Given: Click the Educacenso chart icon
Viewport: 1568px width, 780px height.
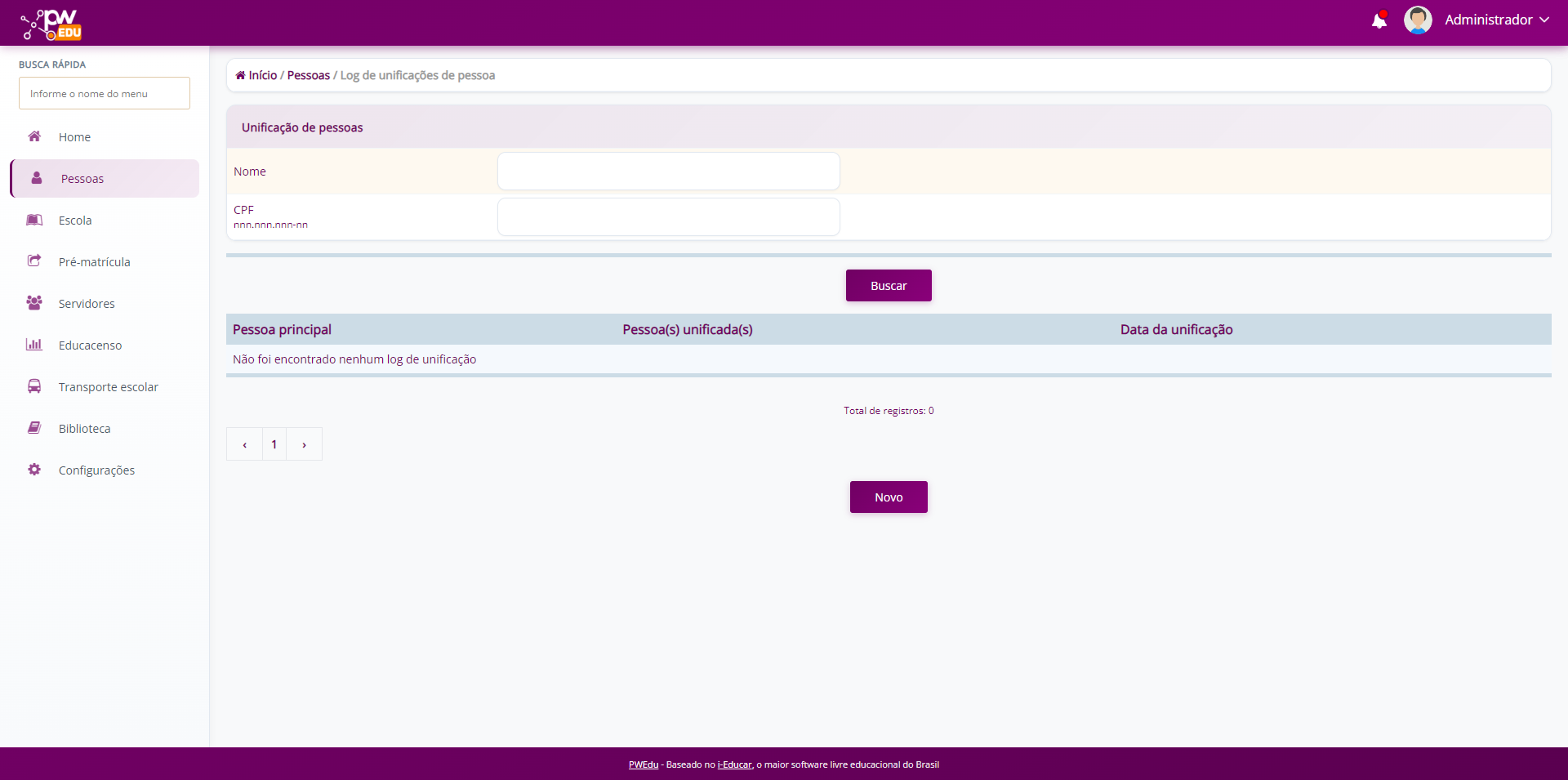Looking at the screenshot, I should click(x=34, y=345).
